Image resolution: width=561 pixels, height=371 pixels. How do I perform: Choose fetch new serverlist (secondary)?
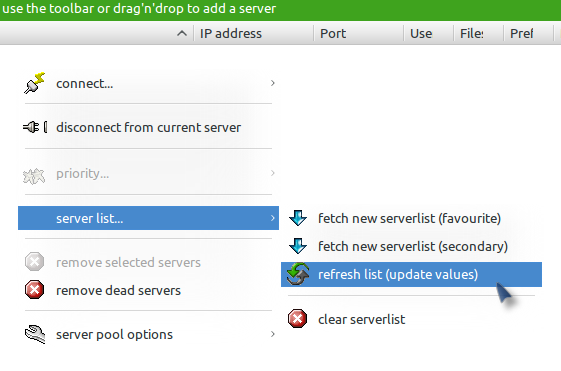(x=411, y=246)
